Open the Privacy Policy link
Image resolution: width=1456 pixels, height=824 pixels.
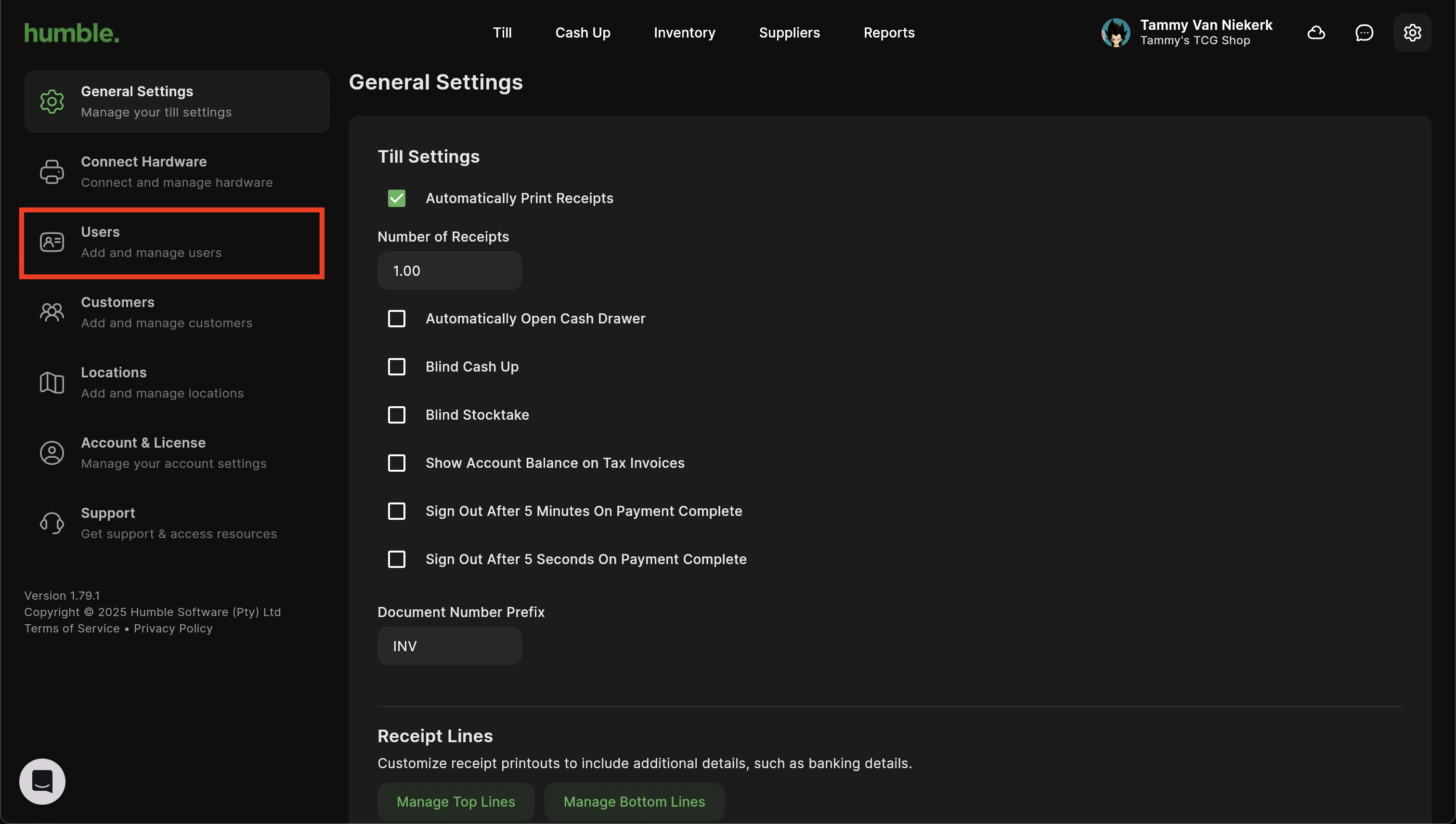(x=173, y=628)
